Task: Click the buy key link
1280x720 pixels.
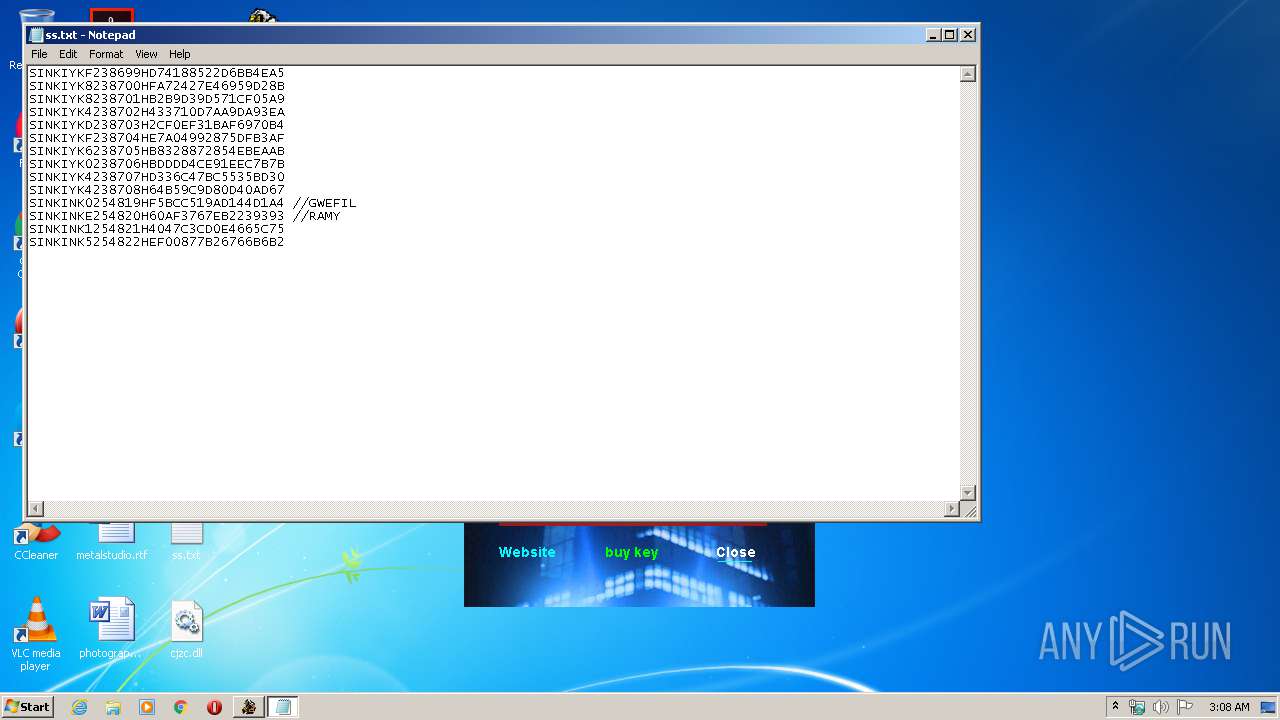Action: coord(631,552)
